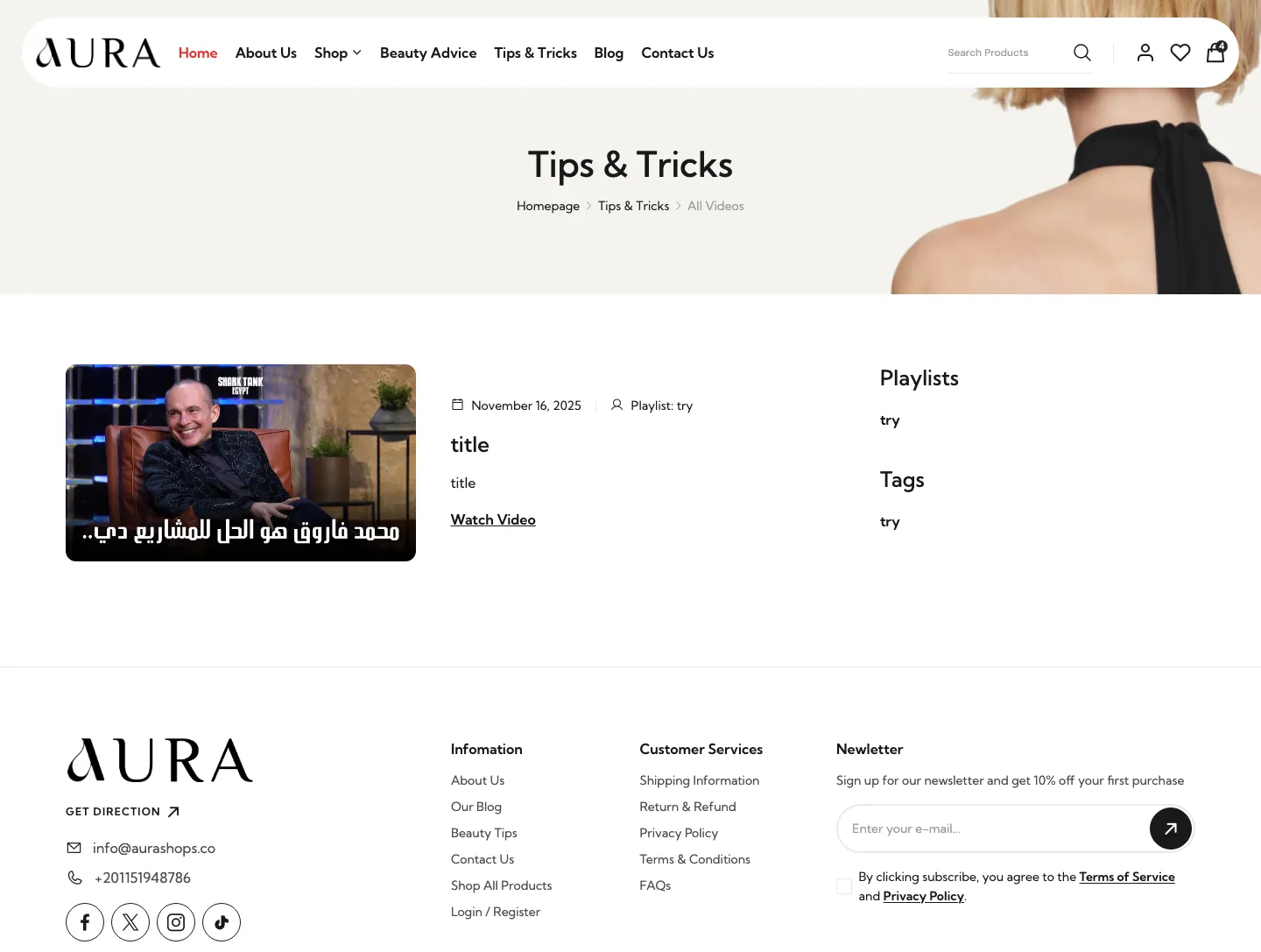1261x952 pixels.
Task: Open Beauty Advice in the navigation
Action: point(428,53)
